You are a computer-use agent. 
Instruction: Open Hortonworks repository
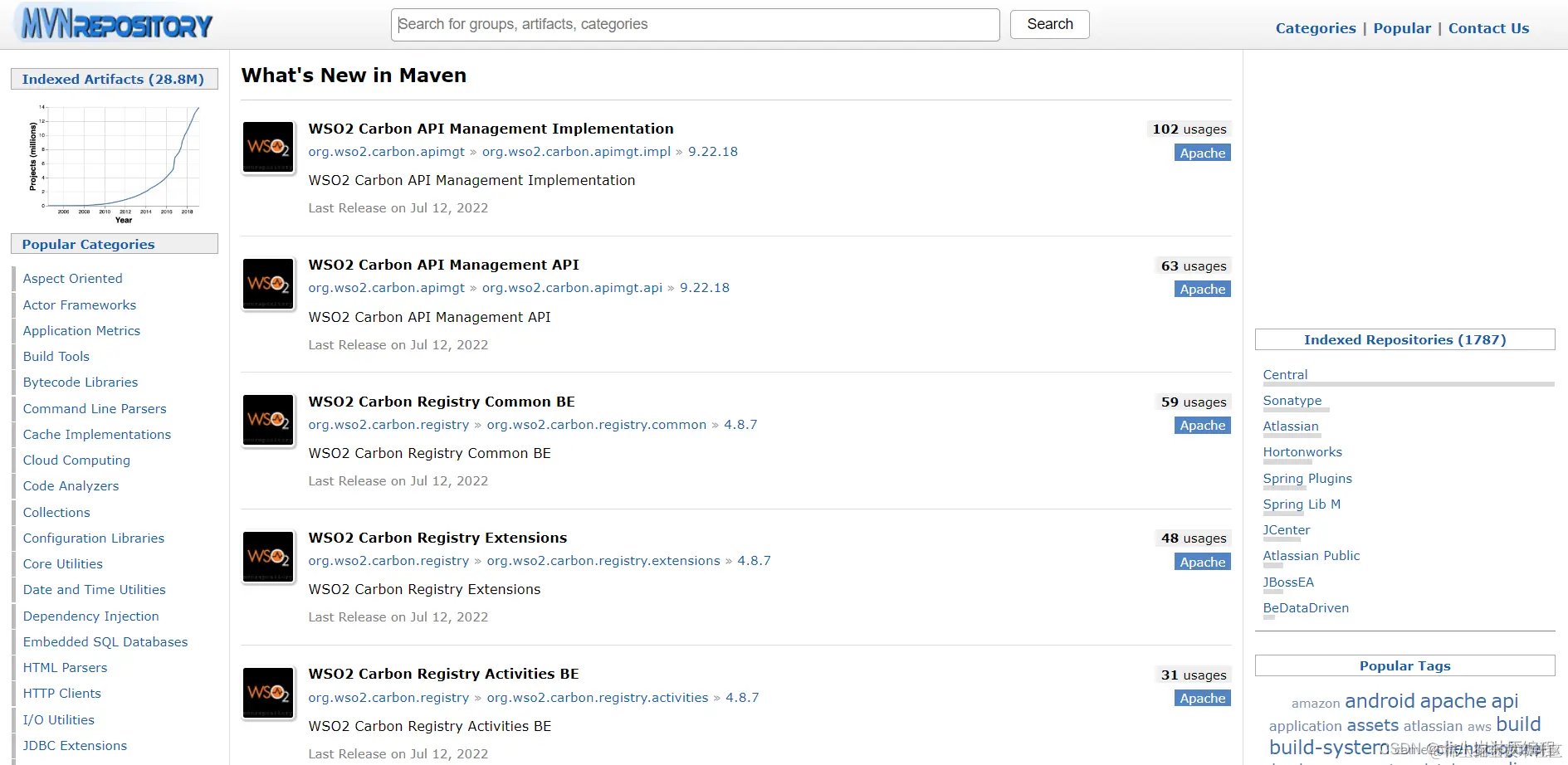click(1302, 452)
